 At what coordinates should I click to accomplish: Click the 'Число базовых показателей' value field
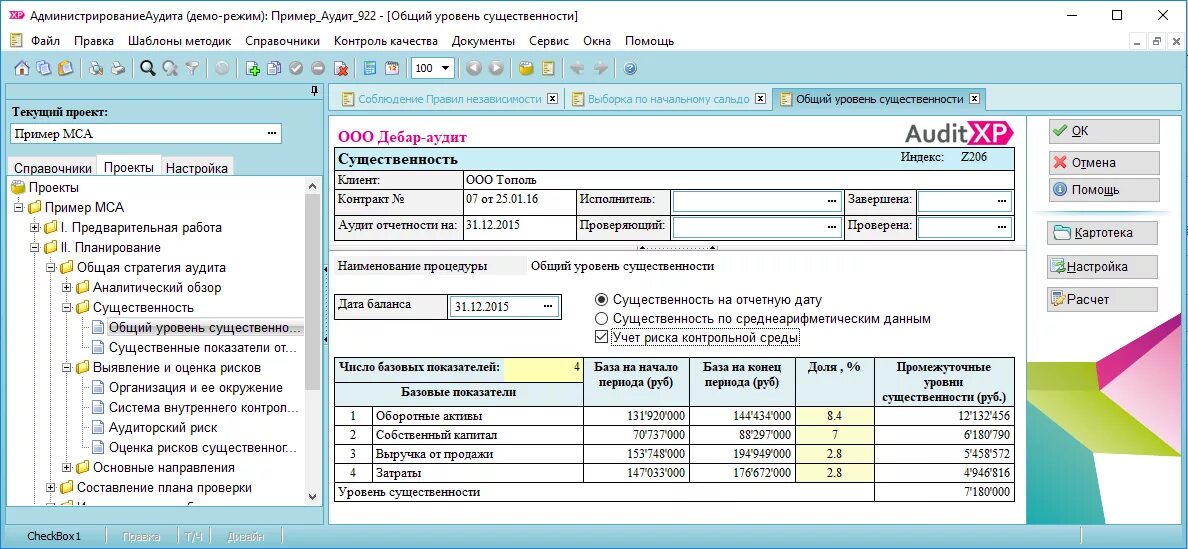[x=544, y=369]
